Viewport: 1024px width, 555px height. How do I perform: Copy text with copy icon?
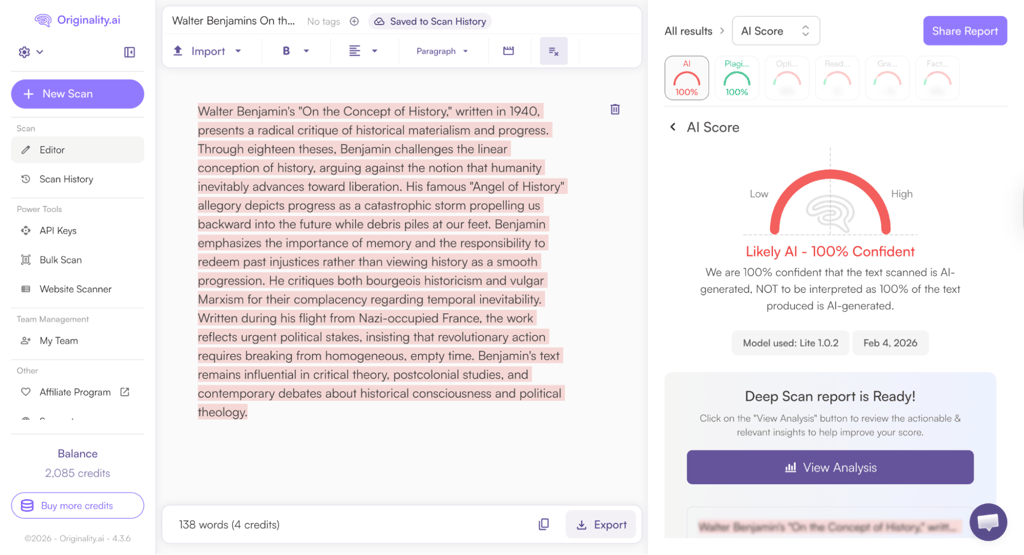(x=543, y=524)
